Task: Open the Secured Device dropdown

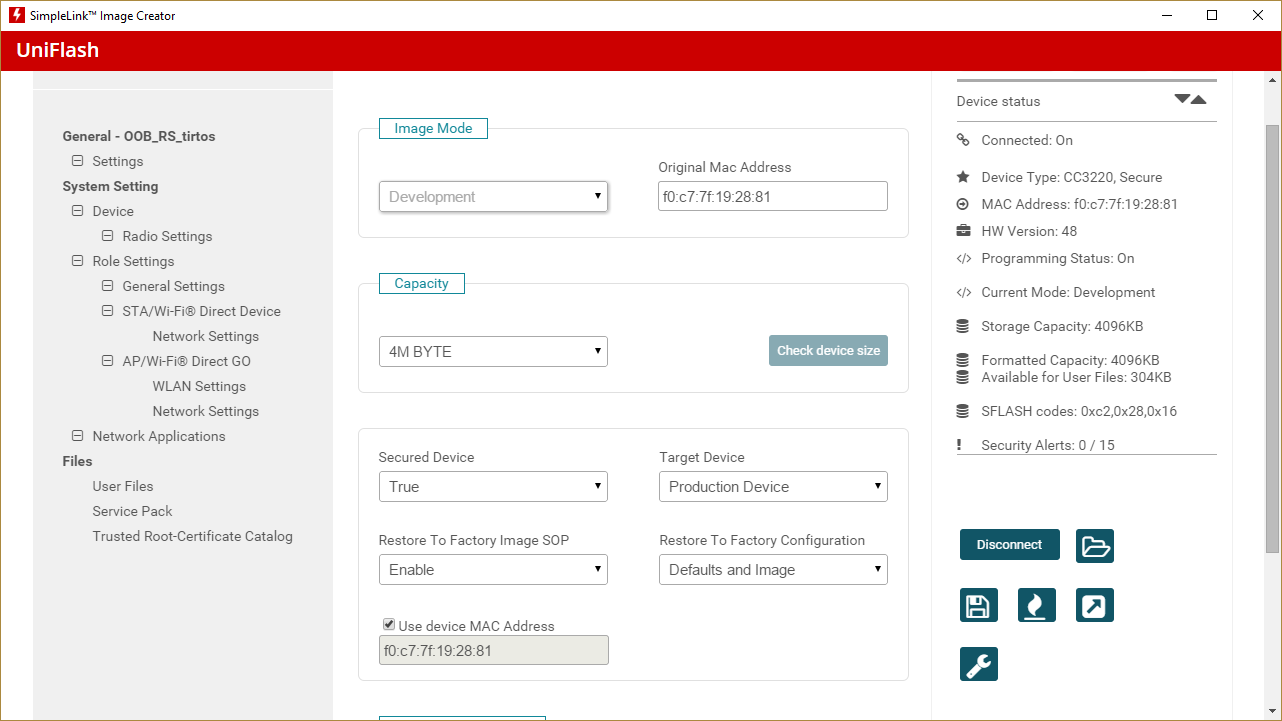Action: [493, 487]
